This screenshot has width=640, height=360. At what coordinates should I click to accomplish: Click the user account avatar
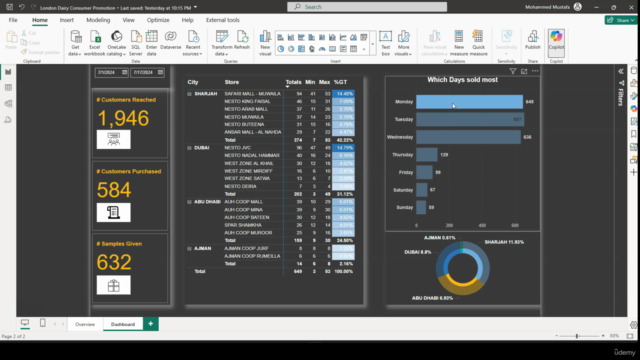(x=578, y=7)
